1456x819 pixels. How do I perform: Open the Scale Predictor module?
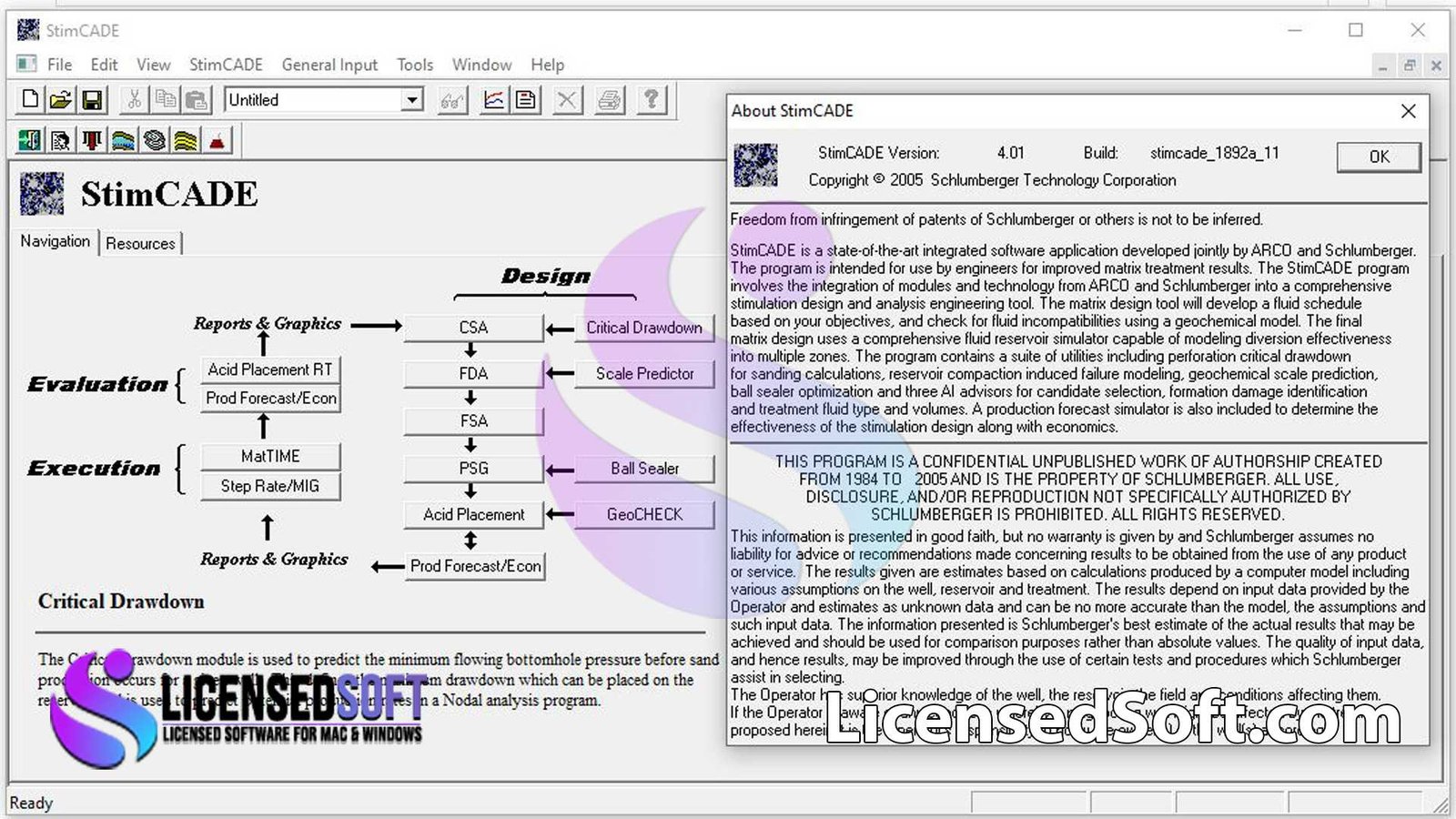pos(644,374)
